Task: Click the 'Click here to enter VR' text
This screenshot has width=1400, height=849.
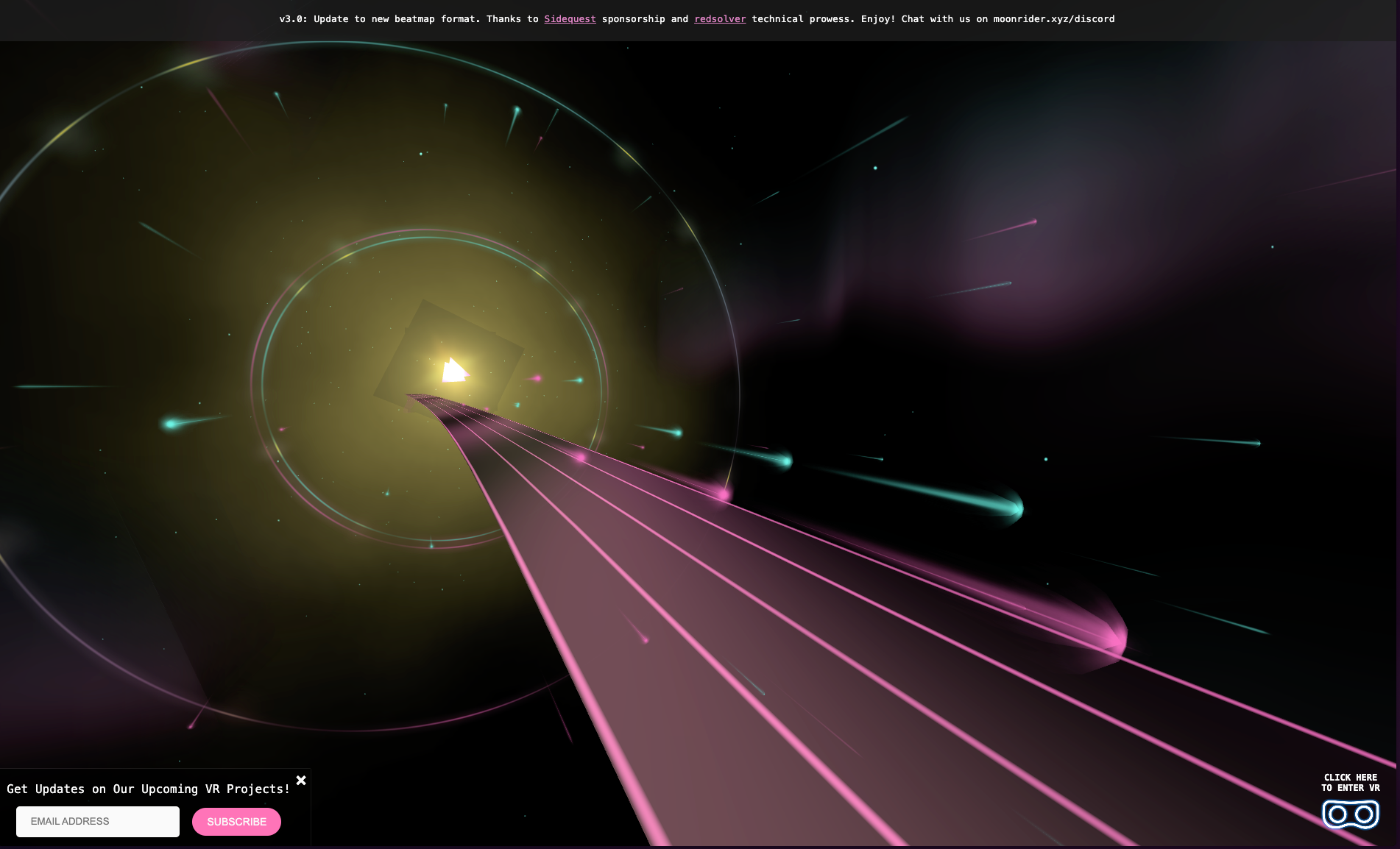Action: coord(1351,783)
